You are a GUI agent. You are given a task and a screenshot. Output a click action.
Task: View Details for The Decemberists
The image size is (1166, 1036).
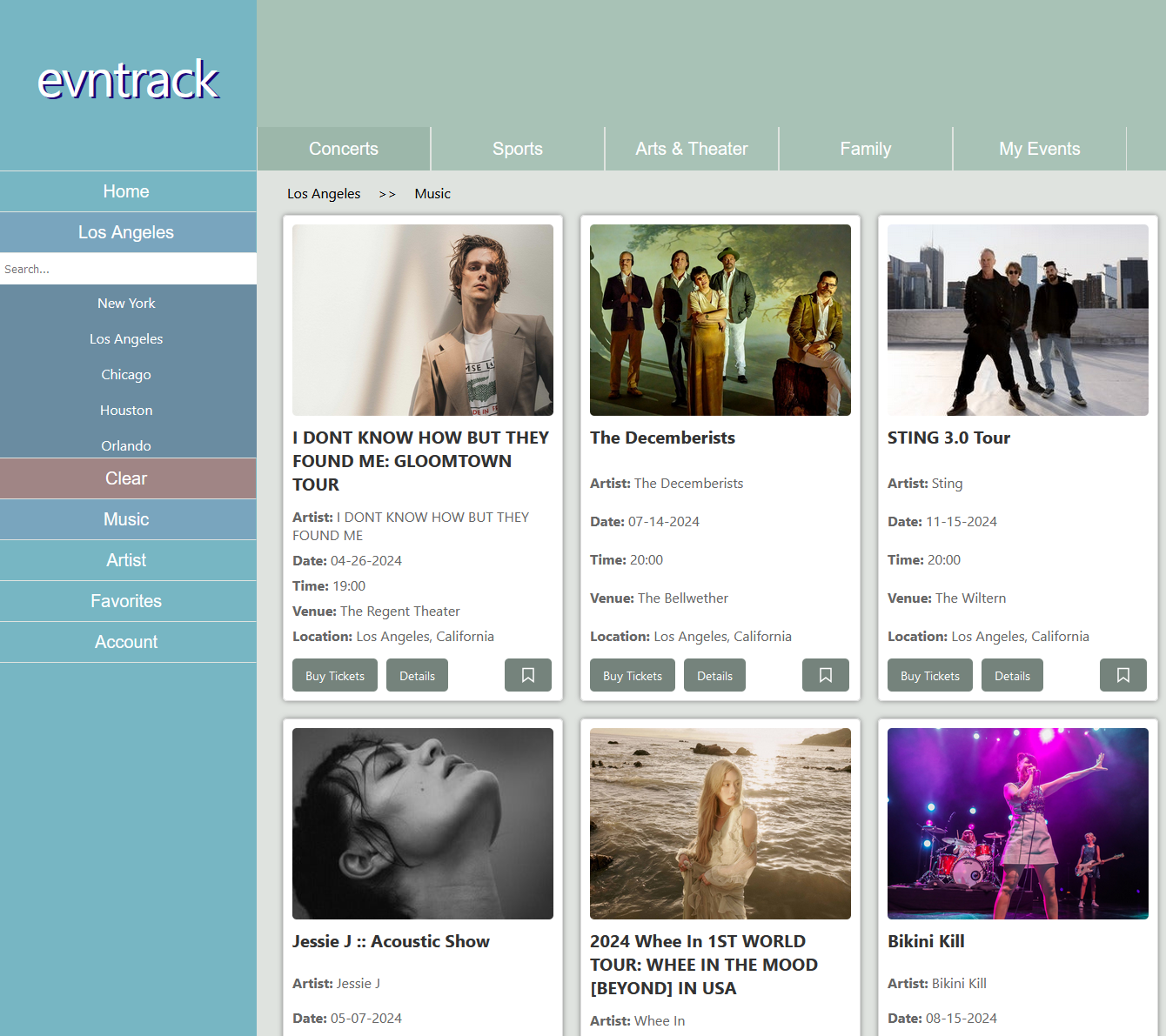click(x=714, y=675)
